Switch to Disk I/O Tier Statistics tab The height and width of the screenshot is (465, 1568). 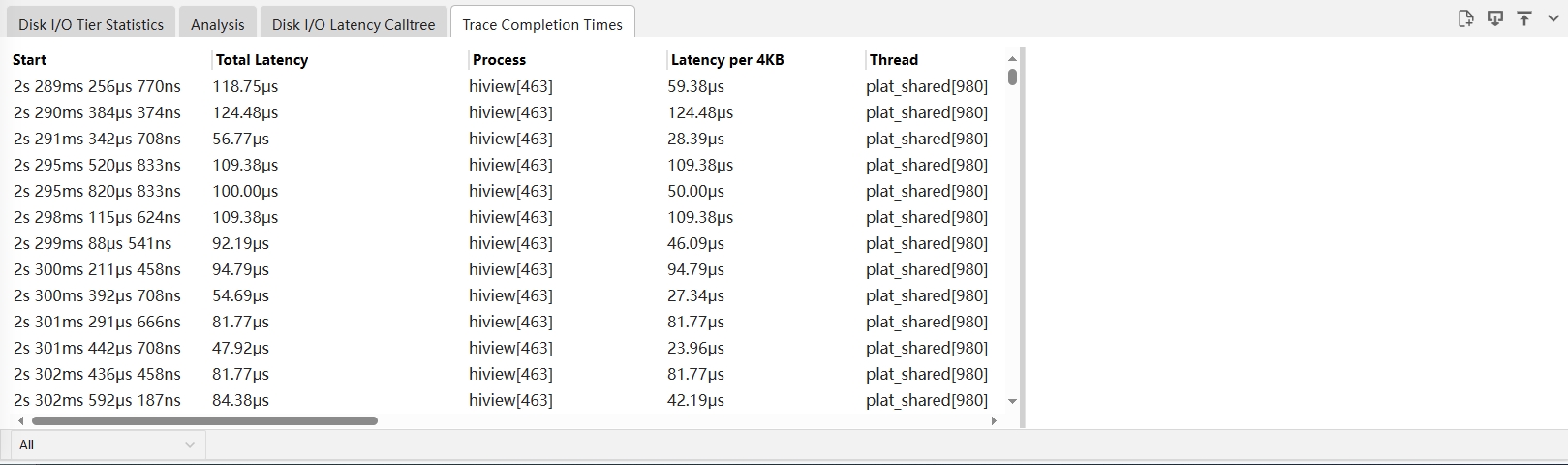pyautogui.click(x=91, y=25)
